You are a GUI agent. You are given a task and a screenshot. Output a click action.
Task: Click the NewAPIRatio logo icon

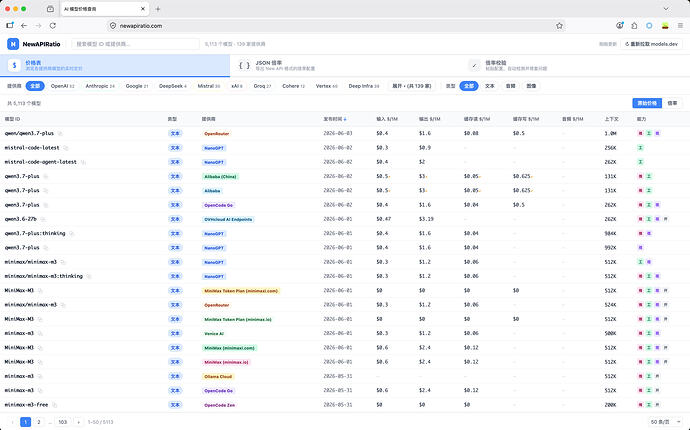click(x=13, y=44)
